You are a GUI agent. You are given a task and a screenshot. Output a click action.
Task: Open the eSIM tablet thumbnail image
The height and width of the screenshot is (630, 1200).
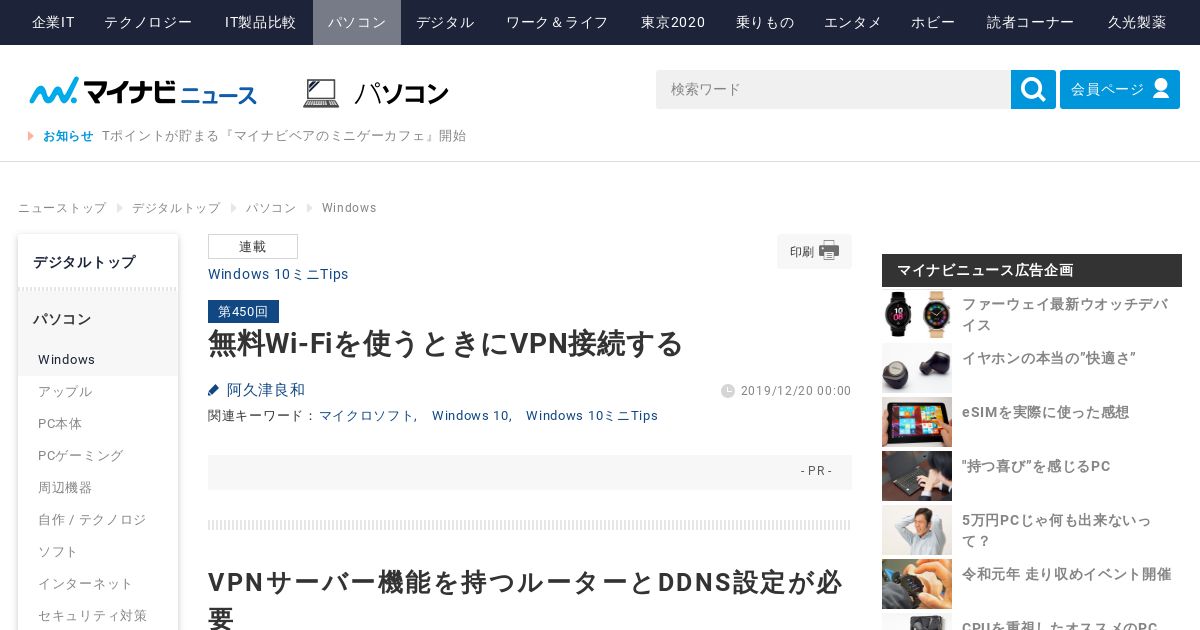coord(917,422)
